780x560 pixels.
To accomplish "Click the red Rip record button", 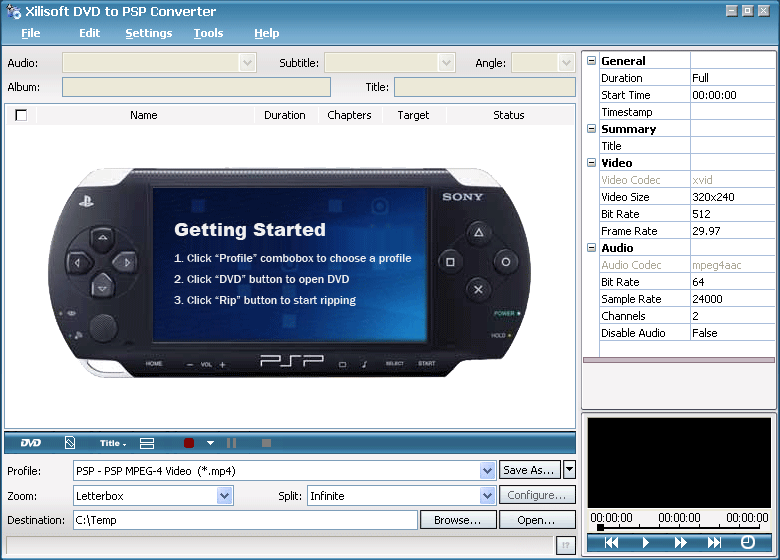I will point(189,443).
